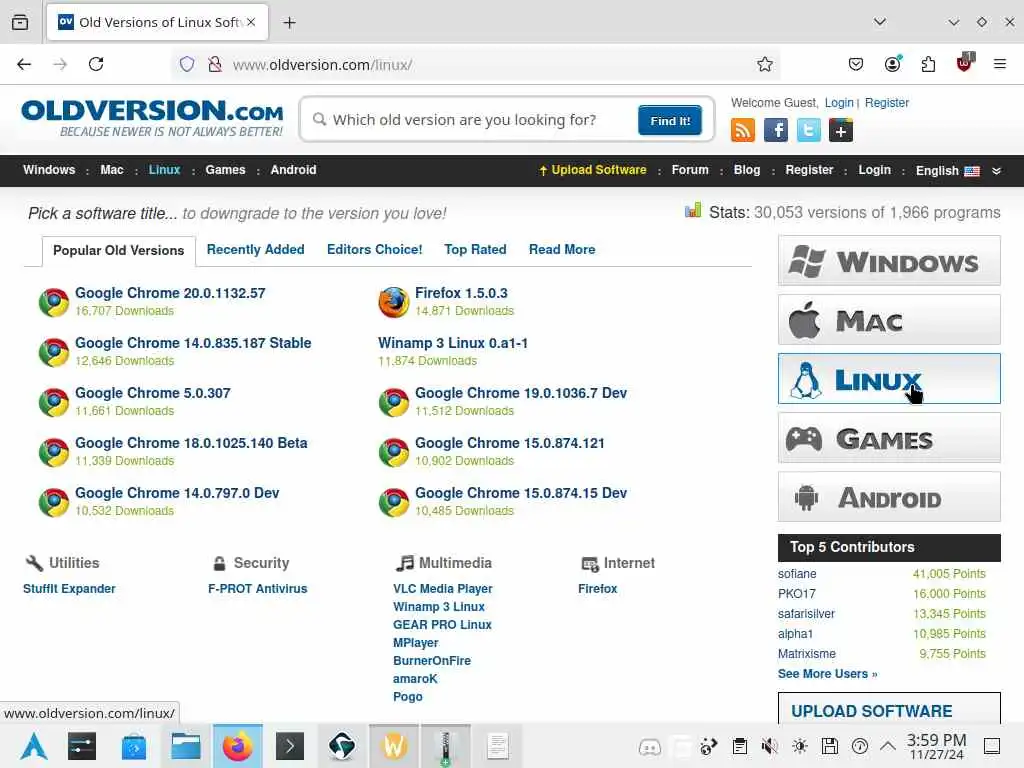Click the Google Plus icon
This screenshot has height=768, width=1024.
pyautogui.click(x=841, y=131)
